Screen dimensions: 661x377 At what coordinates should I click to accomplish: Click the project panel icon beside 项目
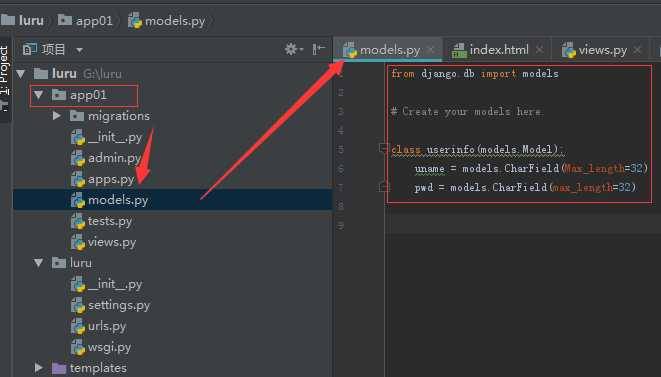pos(30,49)
